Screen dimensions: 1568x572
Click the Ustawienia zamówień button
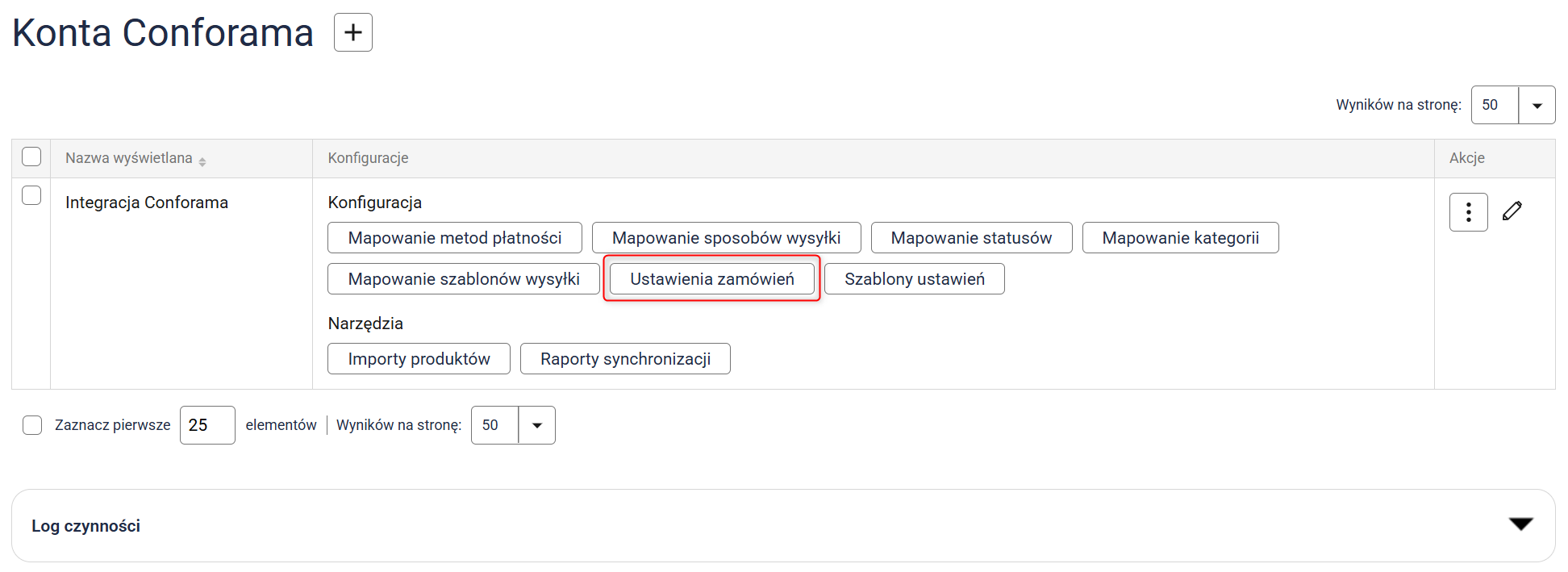tap(711, 279)
